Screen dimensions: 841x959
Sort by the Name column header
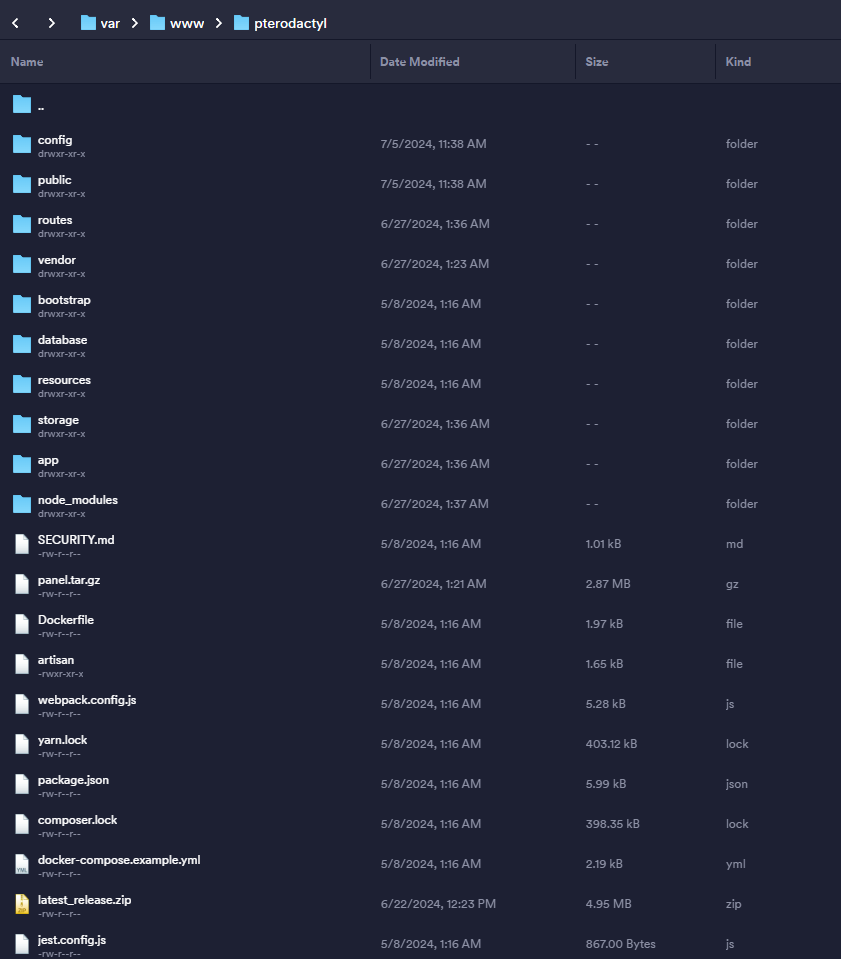pos(27,62)
